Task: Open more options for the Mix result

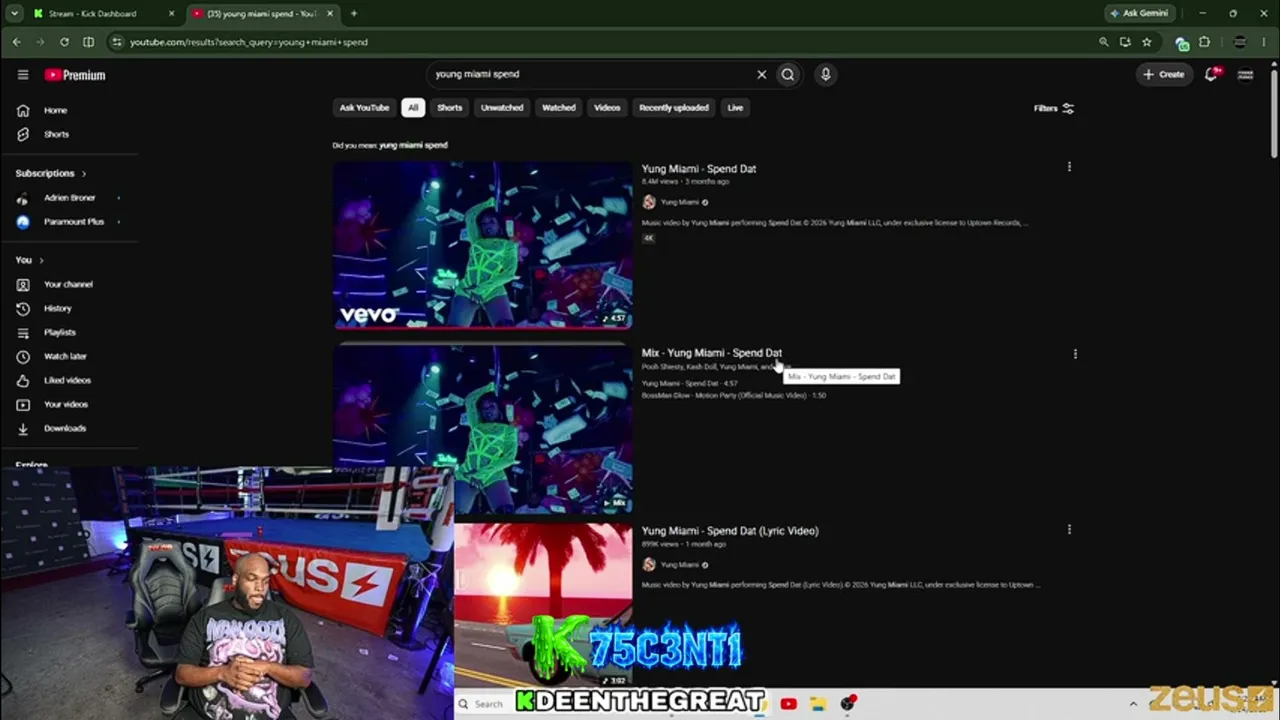Action: [1075, 353]
